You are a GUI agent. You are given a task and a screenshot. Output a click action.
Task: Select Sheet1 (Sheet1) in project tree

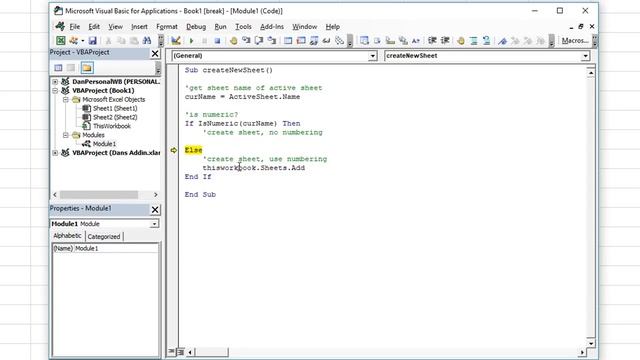[115, 109]
